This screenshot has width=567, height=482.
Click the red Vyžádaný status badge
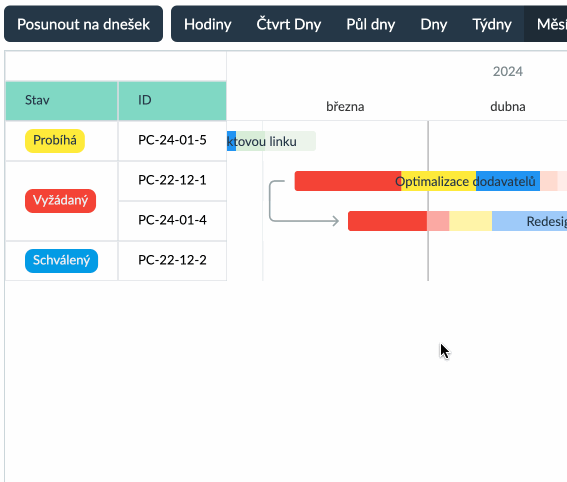[60, 201]
